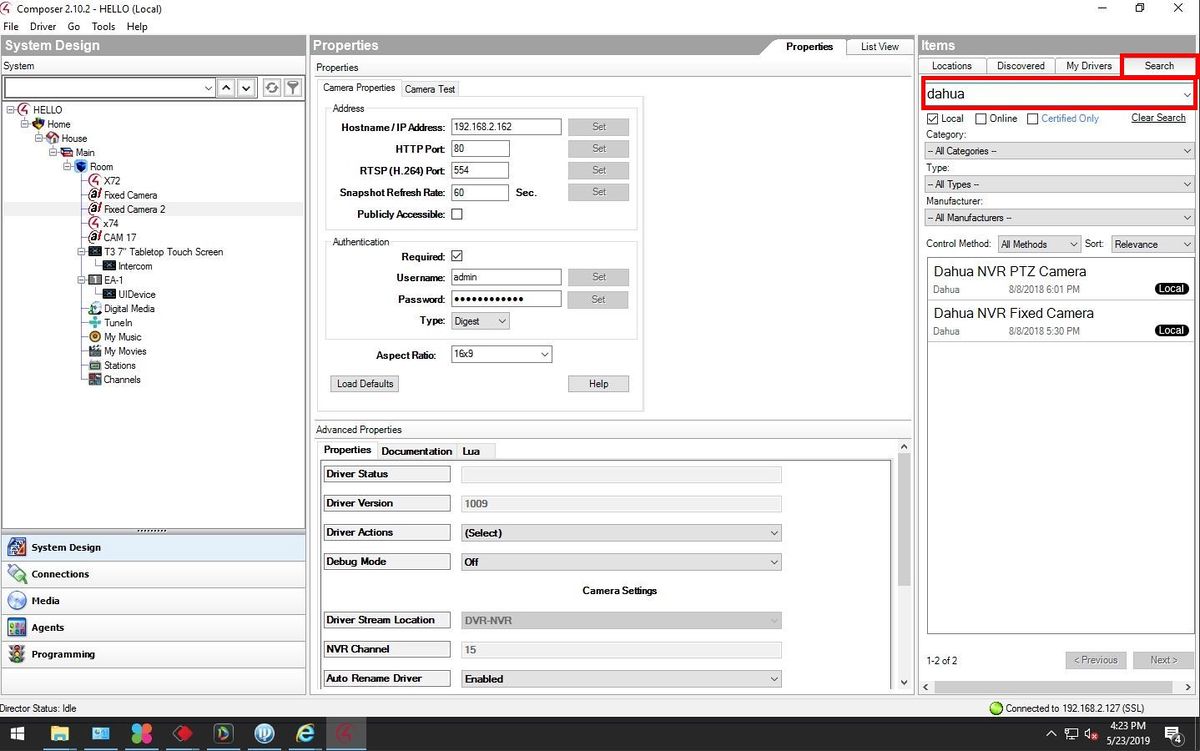Open Internet Explorer from the taskbar
The image size is (1200, 751).
pos(305,734)
